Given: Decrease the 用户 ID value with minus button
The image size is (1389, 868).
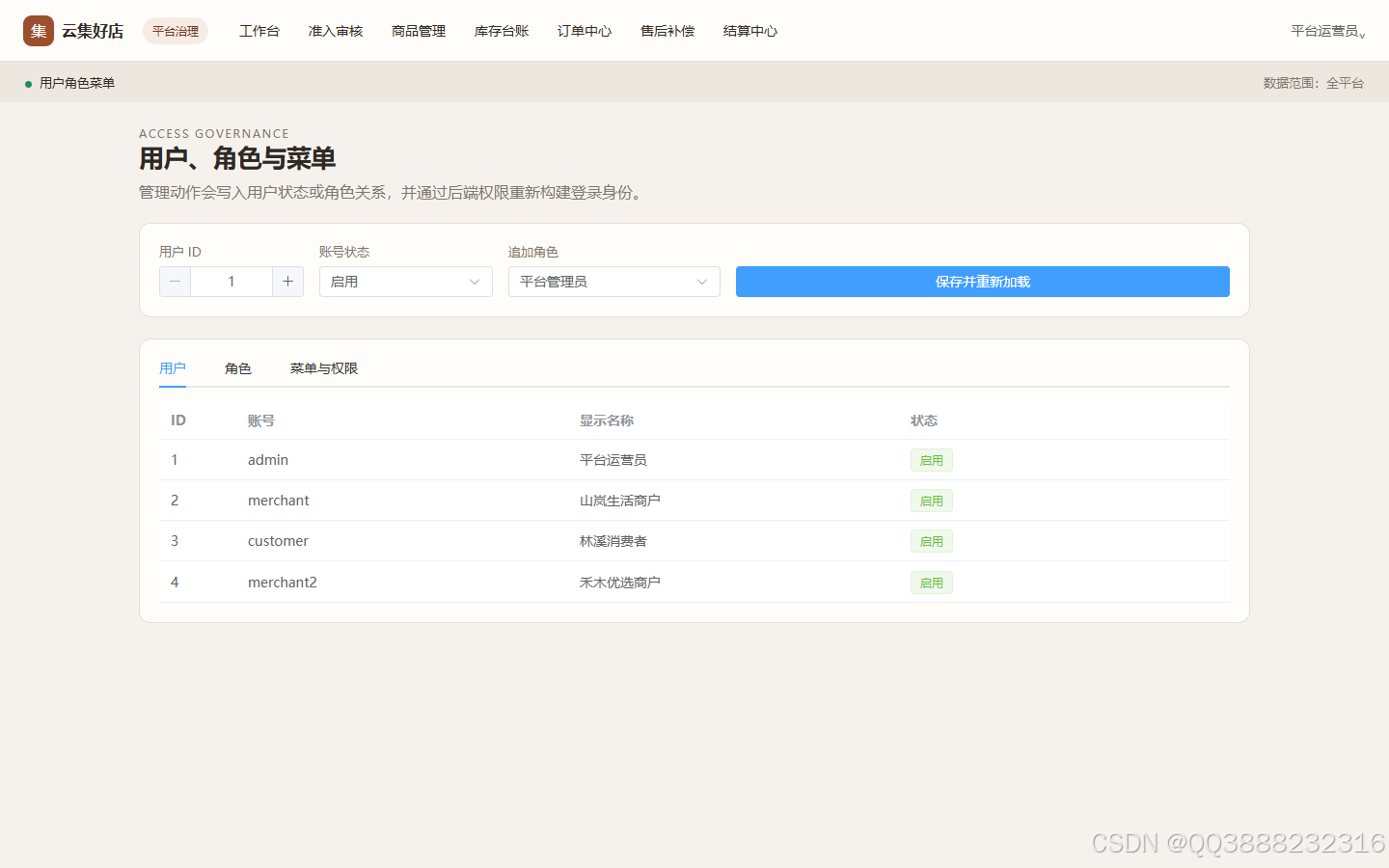Looking at the screenshot, I should [175, 282].
